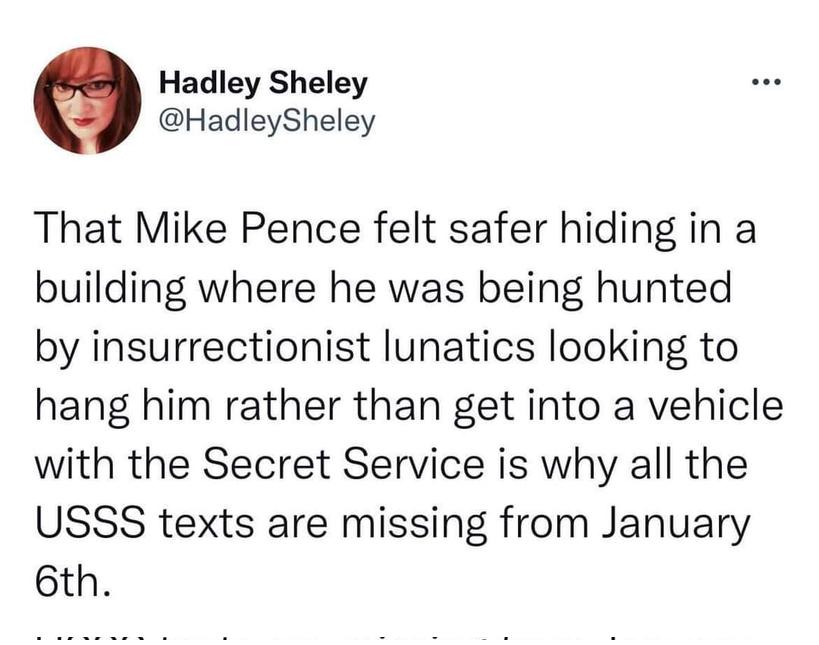This screenshot has width=819, height=645.
Task: Click the "USSS" acronym in tweet
Action: (x=91, y=522)
